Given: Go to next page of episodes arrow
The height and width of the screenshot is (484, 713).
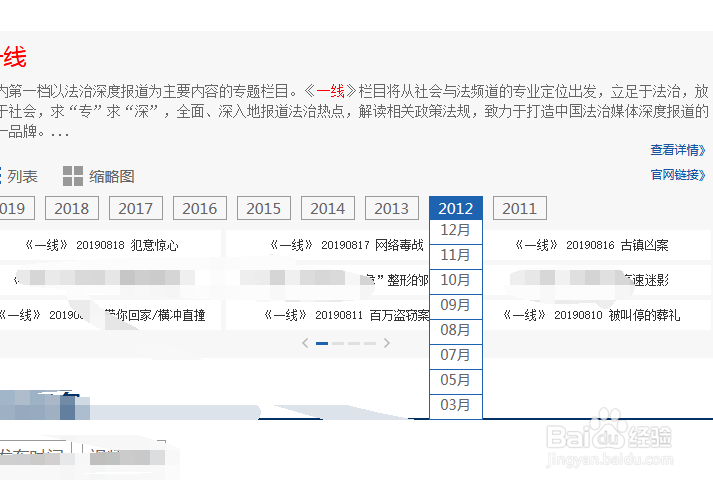Looking at the screenshot, I should 387,343.
